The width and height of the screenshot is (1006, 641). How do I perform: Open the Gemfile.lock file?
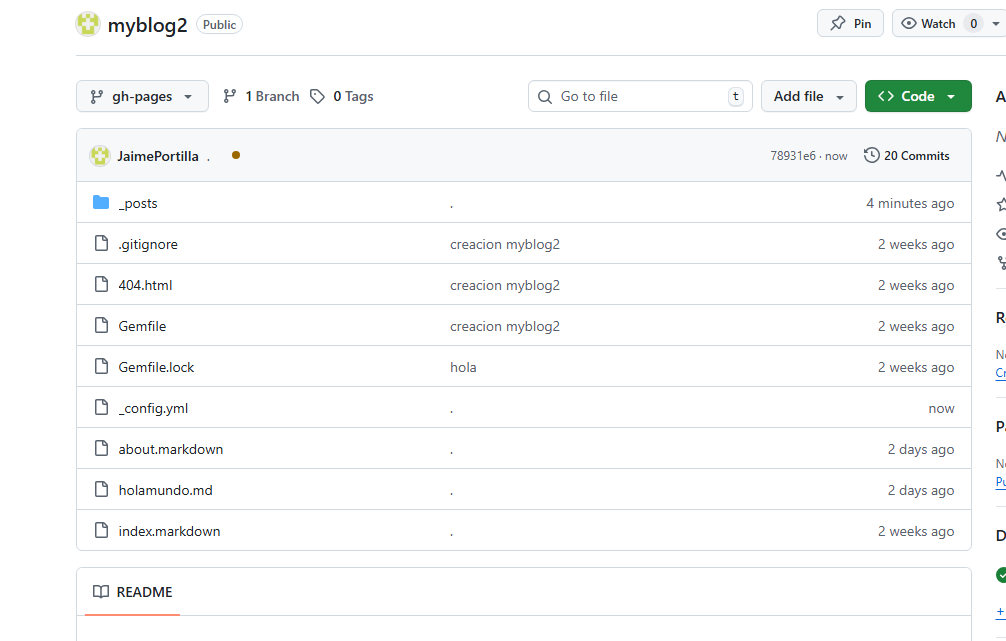point(156,367)
